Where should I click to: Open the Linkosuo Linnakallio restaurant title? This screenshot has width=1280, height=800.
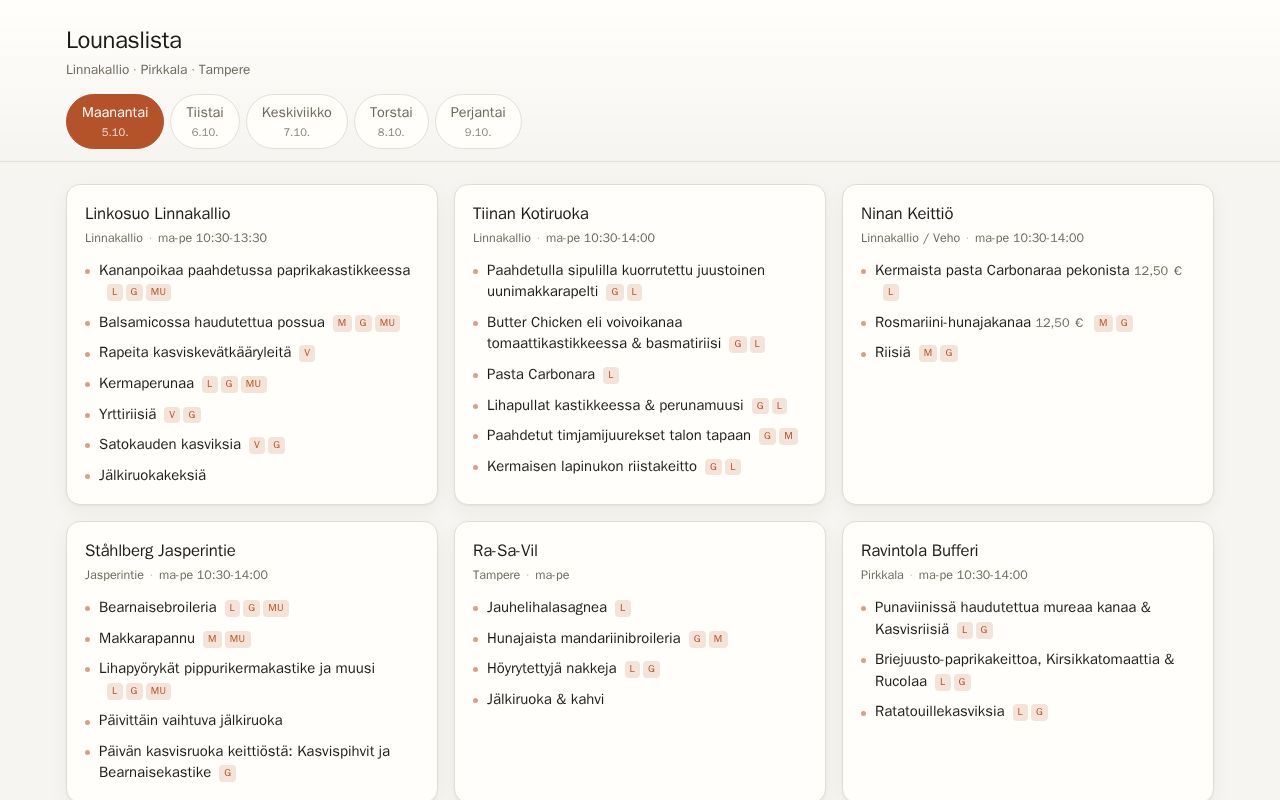(158, 213)
